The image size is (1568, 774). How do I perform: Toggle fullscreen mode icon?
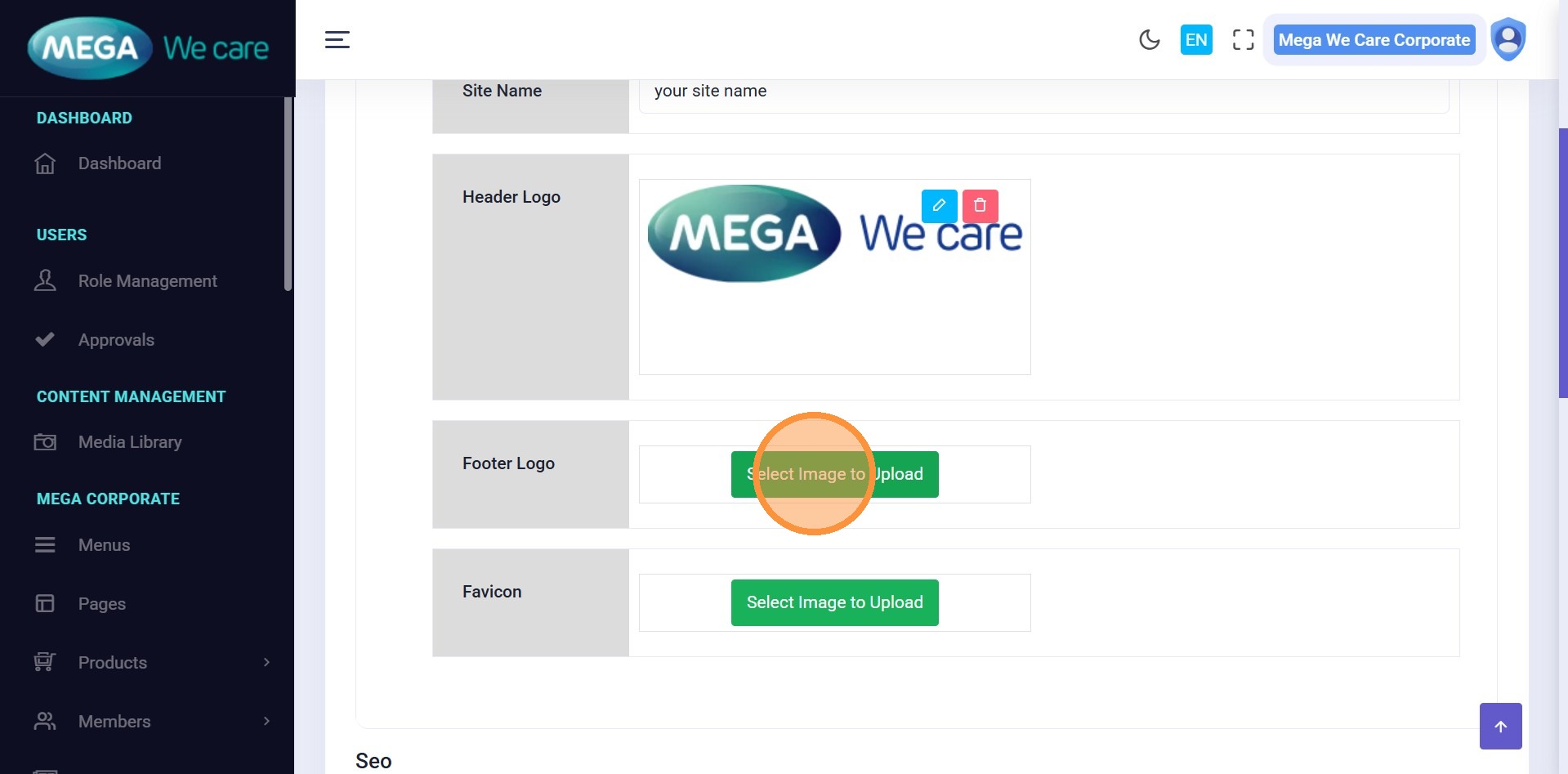point(1243,40)
